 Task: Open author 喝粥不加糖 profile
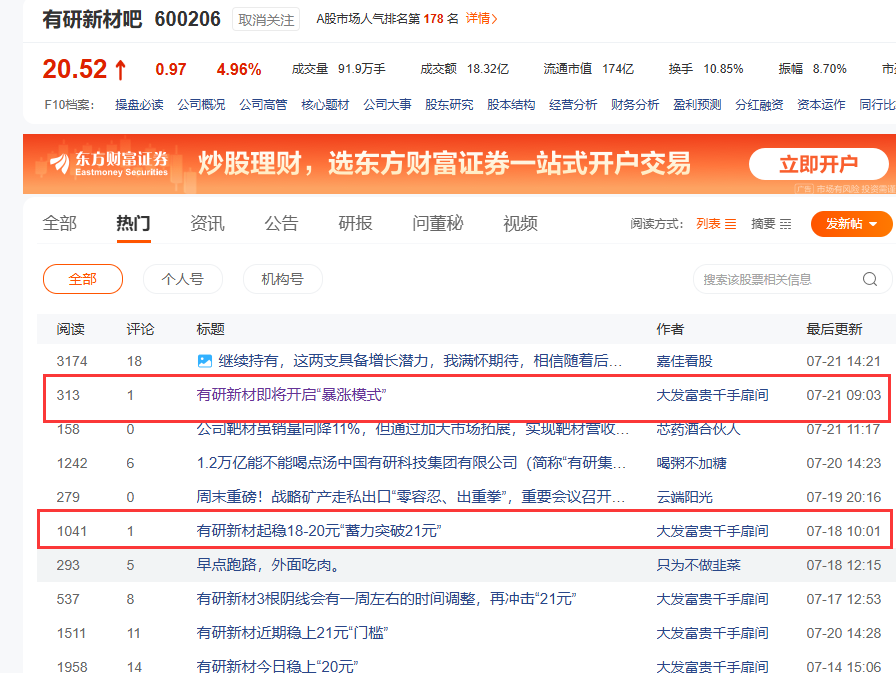(691, 463)
